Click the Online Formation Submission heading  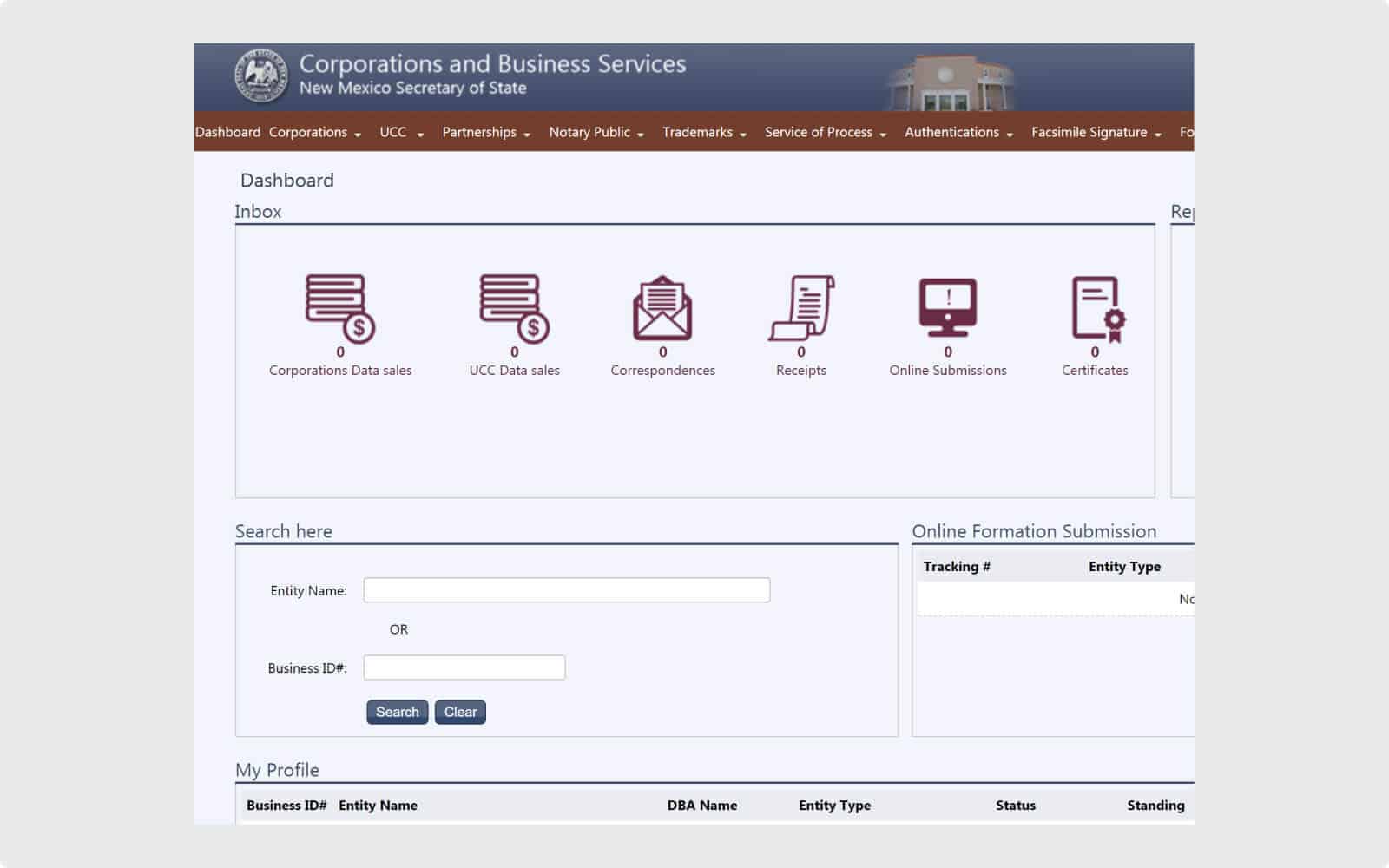[x=1034, y=531]
